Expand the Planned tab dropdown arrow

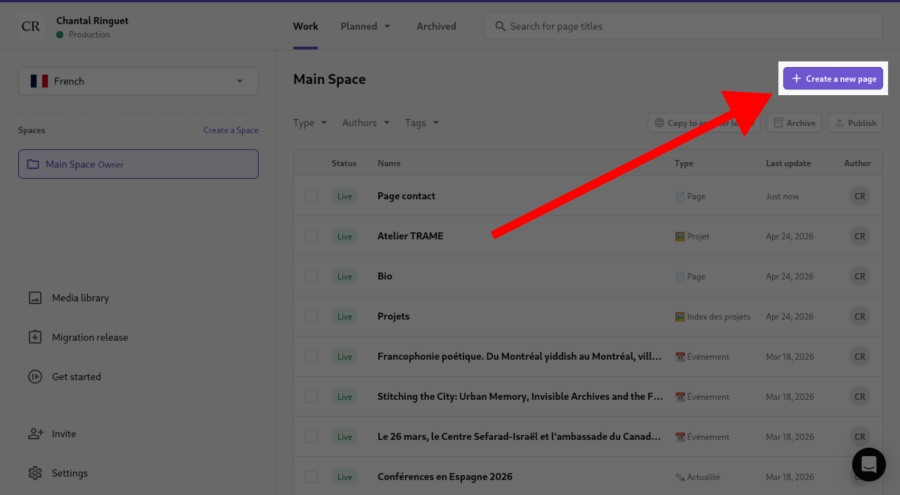click(x=387, y=26)
